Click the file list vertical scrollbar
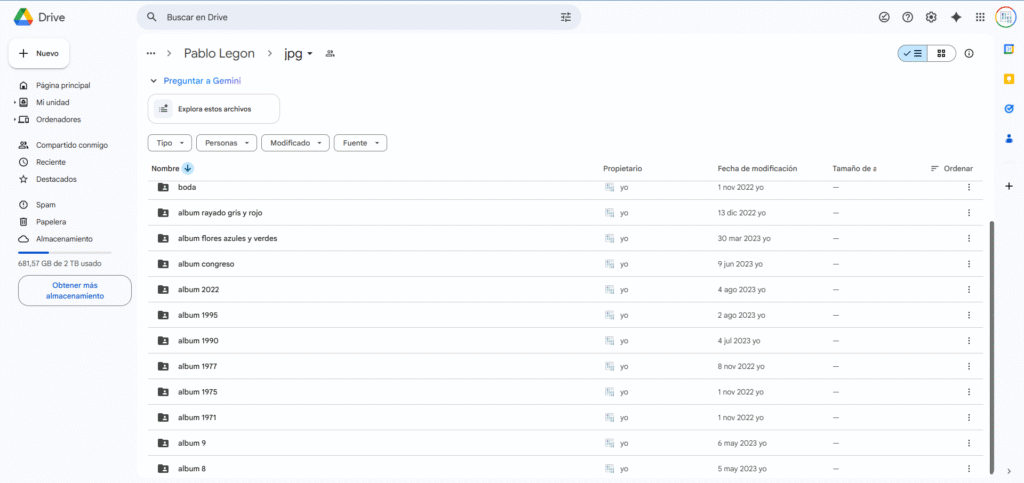Viewport: 1024px width, 483px height. [x=993, y=346]
